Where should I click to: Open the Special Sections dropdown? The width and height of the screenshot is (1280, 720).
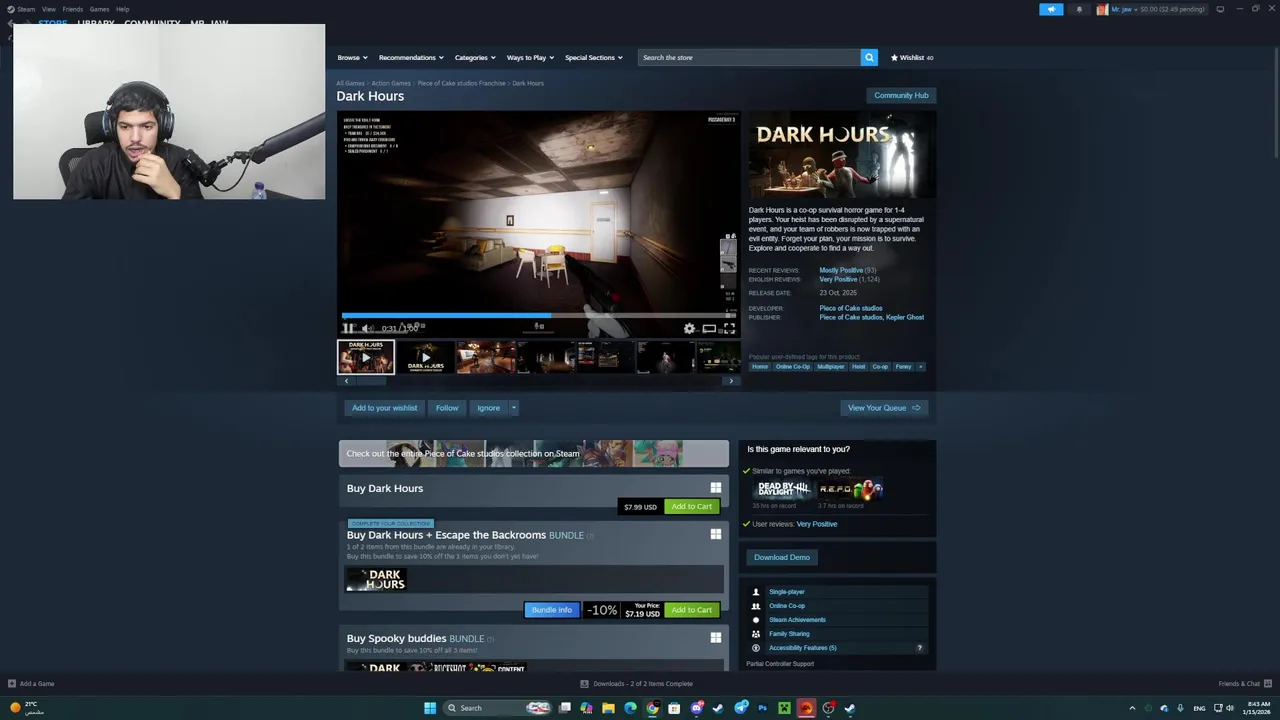[593, 57]
